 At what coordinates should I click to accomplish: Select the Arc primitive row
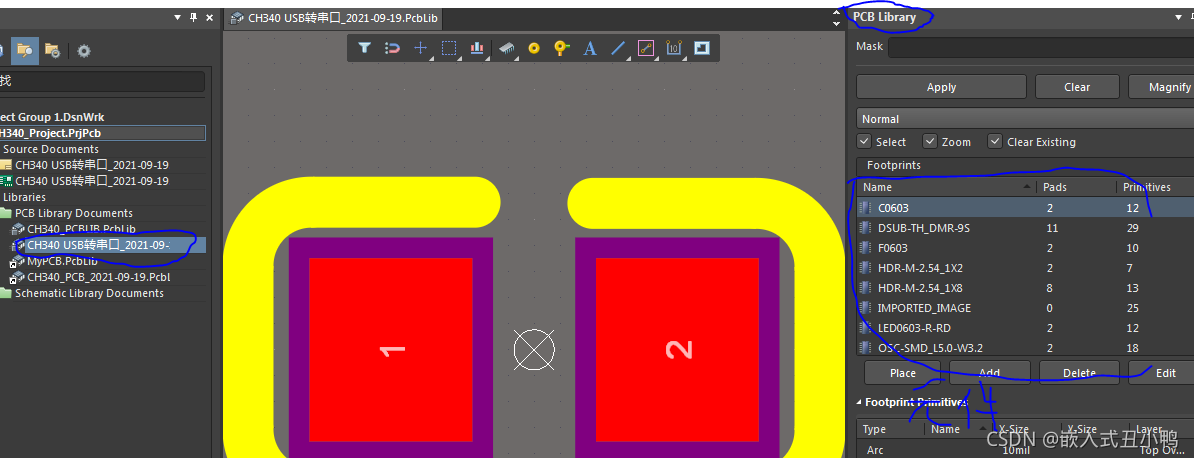(x=1025, y=450)
